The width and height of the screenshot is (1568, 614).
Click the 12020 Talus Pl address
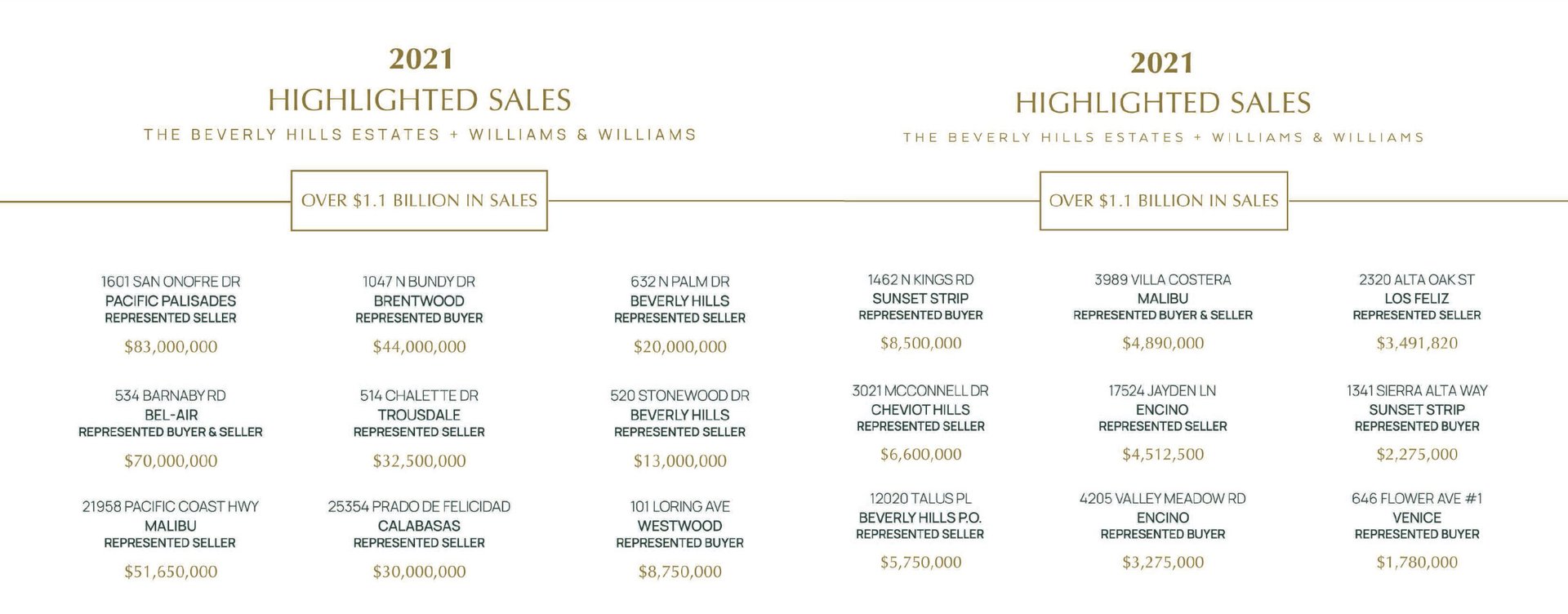pos(920,499)
